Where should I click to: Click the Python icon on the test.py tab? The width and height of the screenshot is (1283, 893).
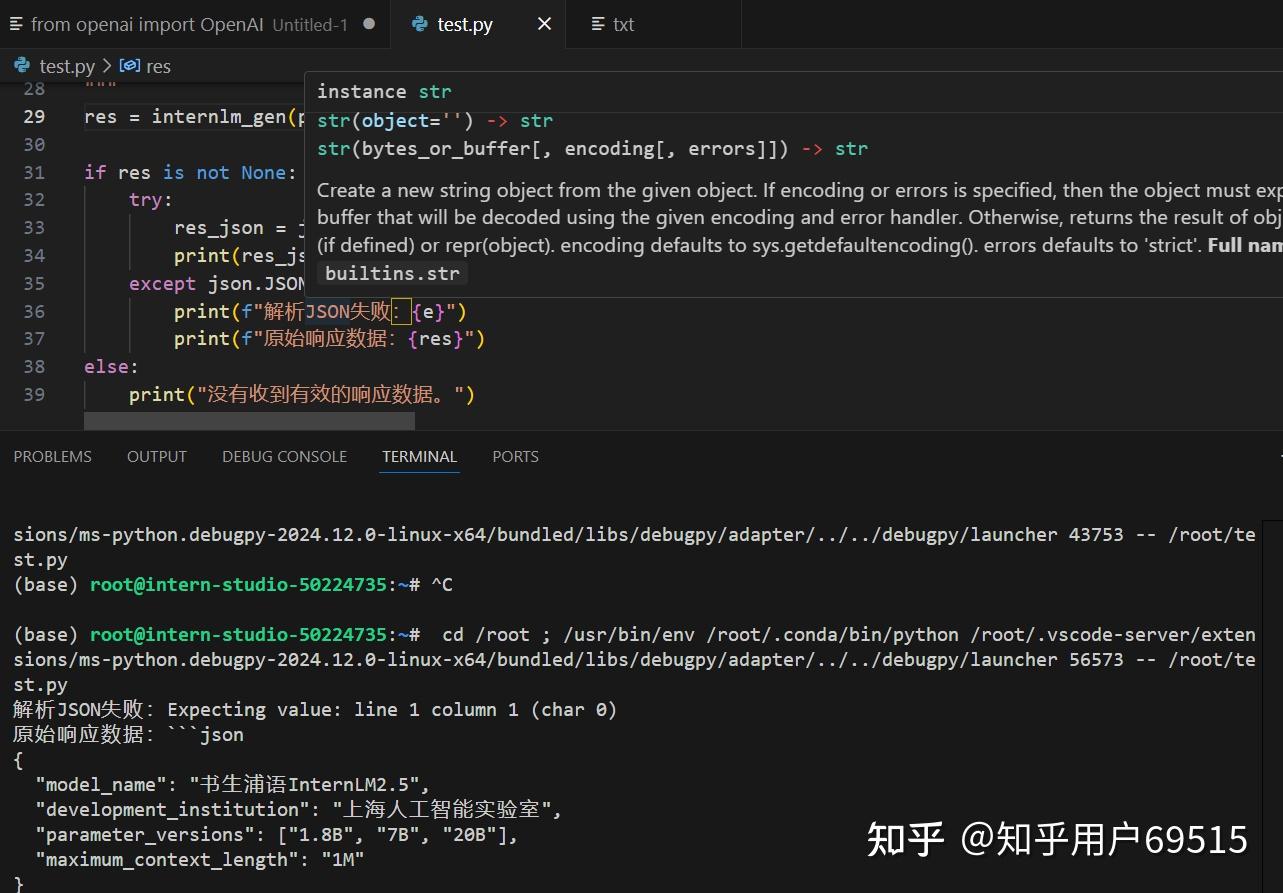point(419,24)
